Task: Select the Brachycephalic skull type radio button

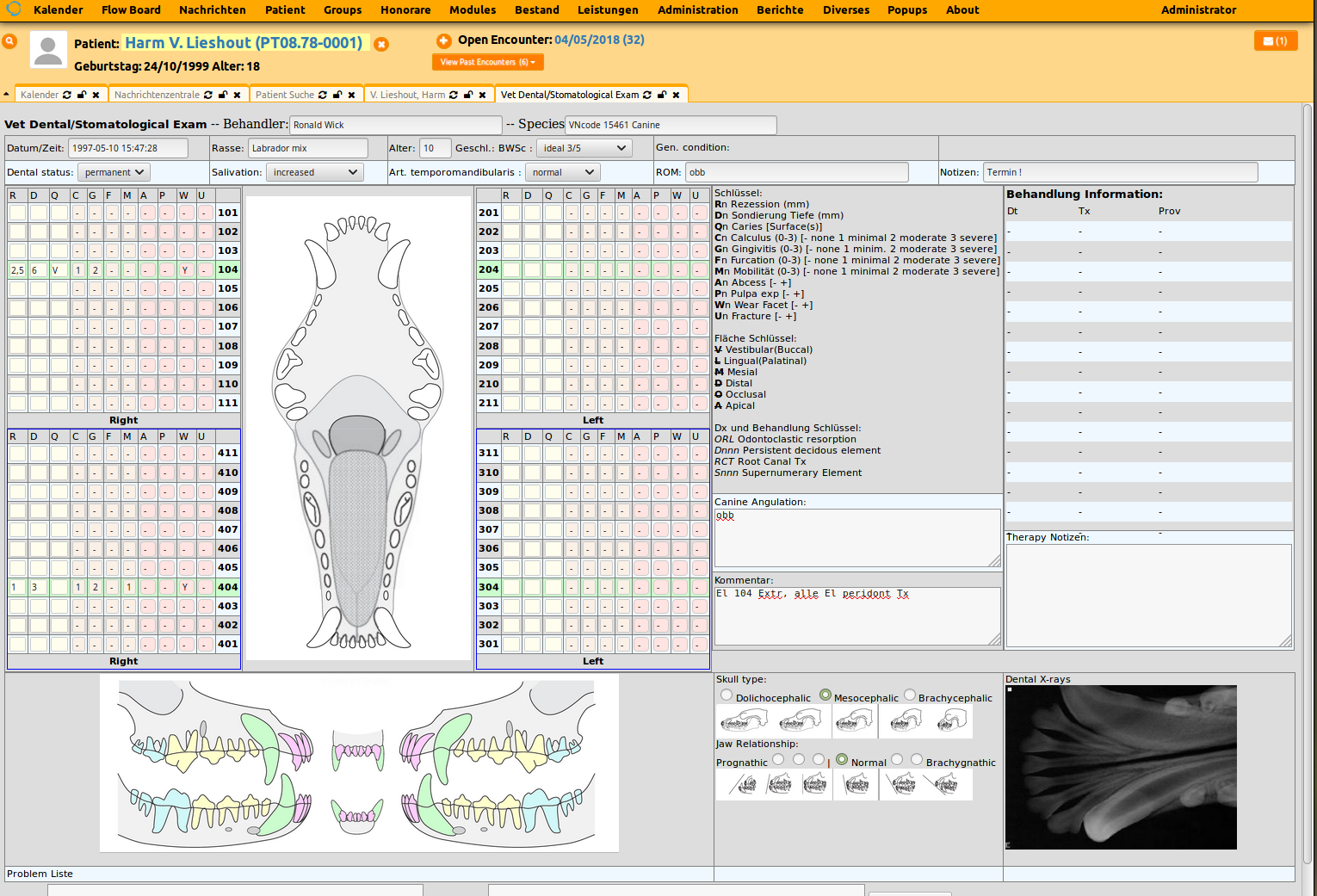Action: pos(910,695)
